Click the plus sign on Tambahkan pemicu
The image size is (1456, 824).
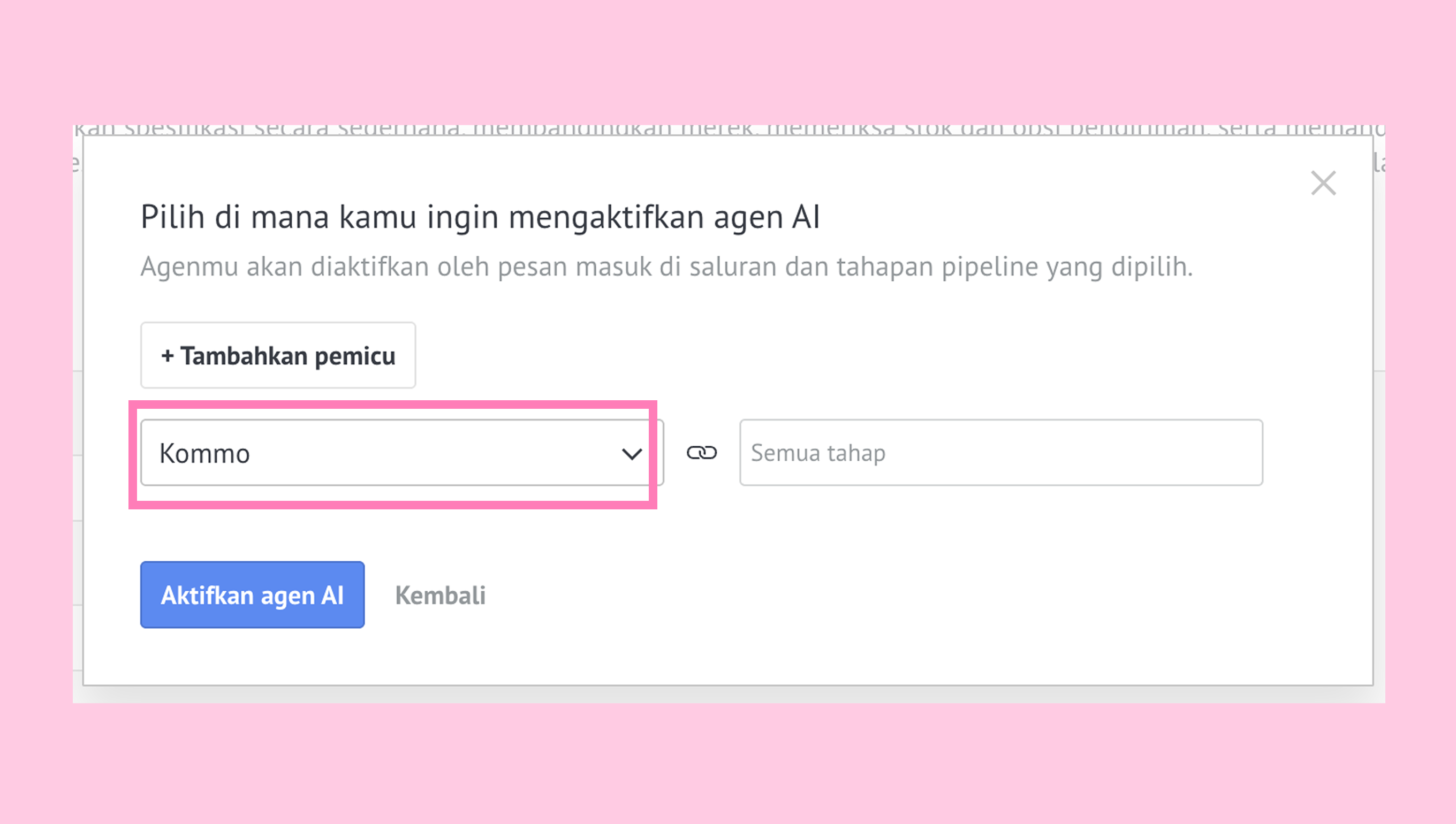(x=167, y=356)
